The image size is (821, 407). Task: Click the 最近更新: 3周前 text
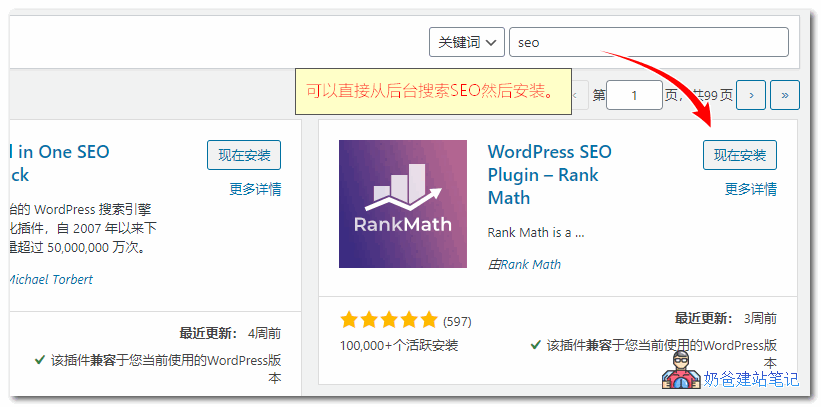coord(726,318)
